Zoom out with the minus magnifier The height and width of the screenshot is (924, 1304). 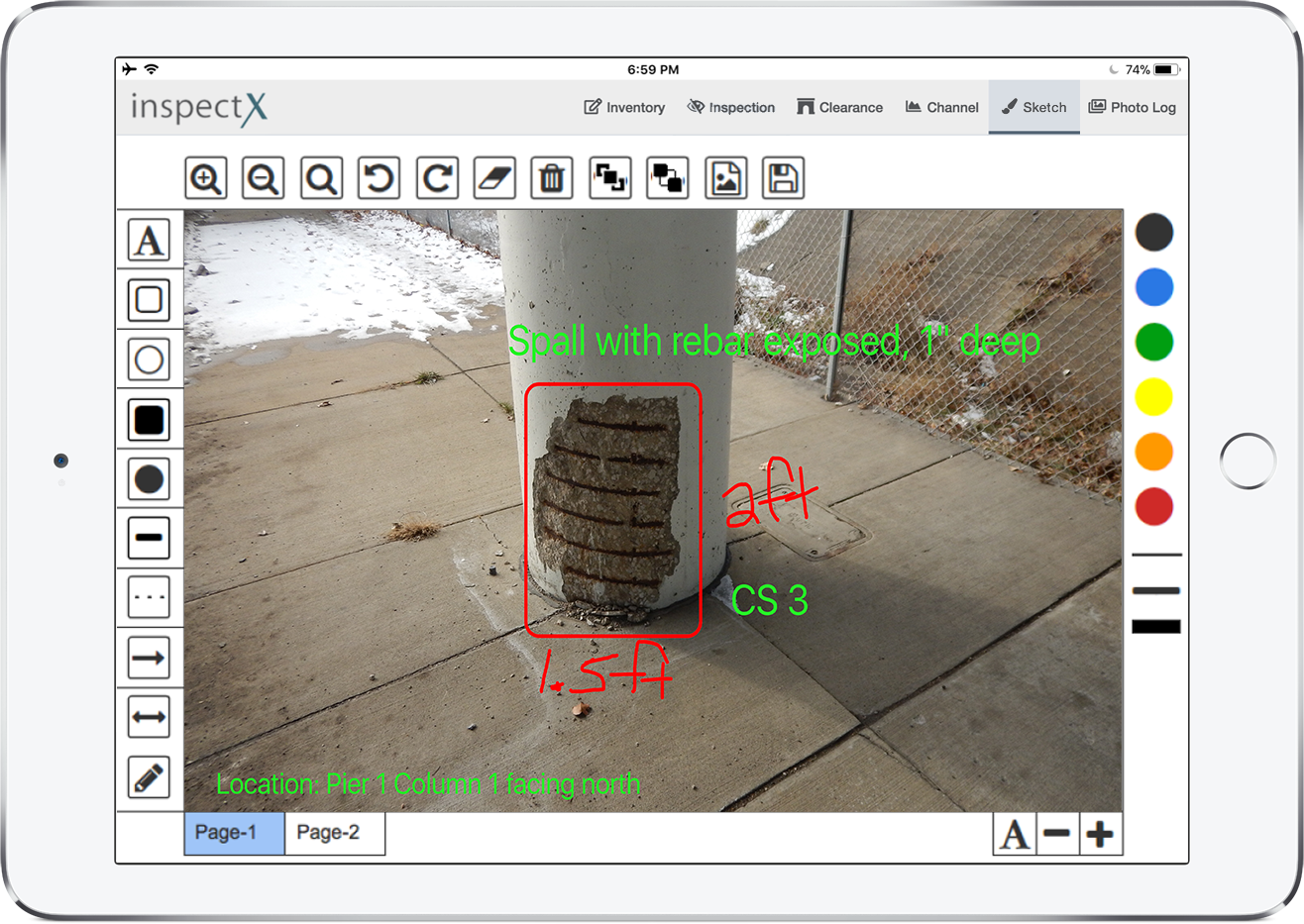pyautogui.click(x=264, y=178)
